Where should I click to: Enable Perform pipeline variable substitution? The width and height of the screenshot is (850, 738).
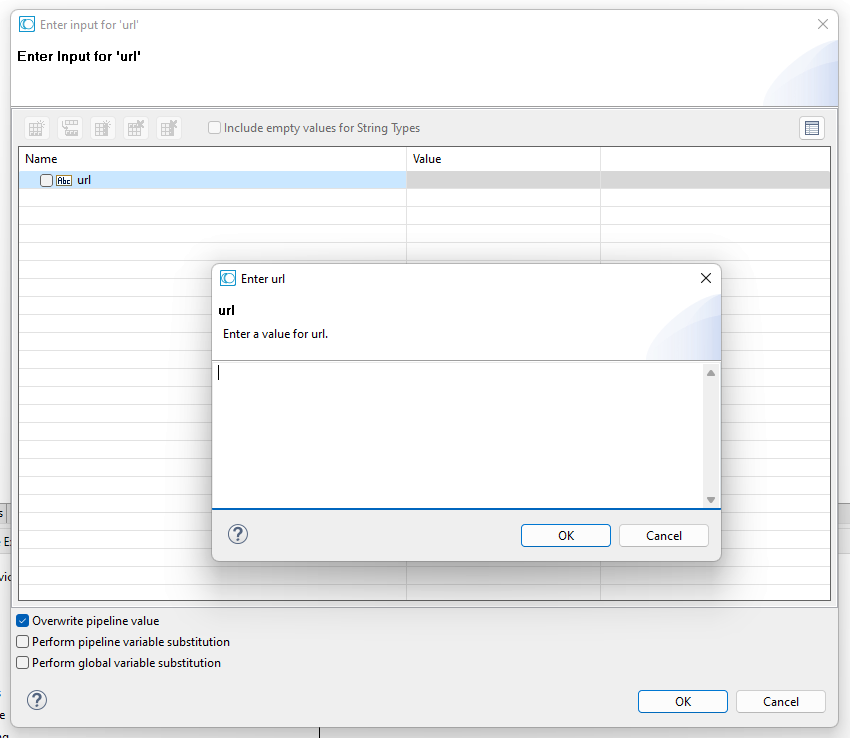tap(21, 641)
